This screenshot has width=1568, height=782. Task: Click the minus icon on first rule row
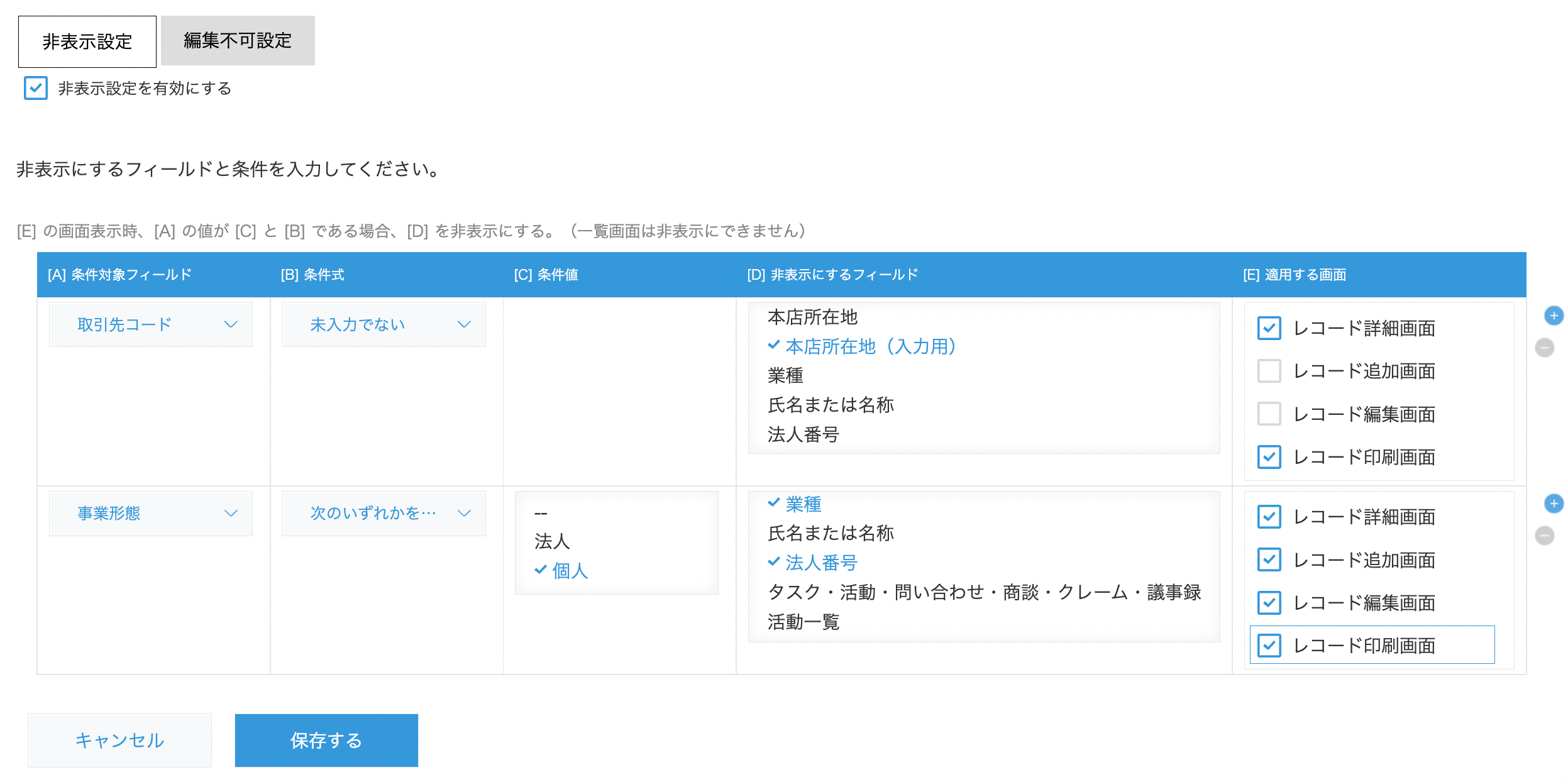(x=1544, y=348)
